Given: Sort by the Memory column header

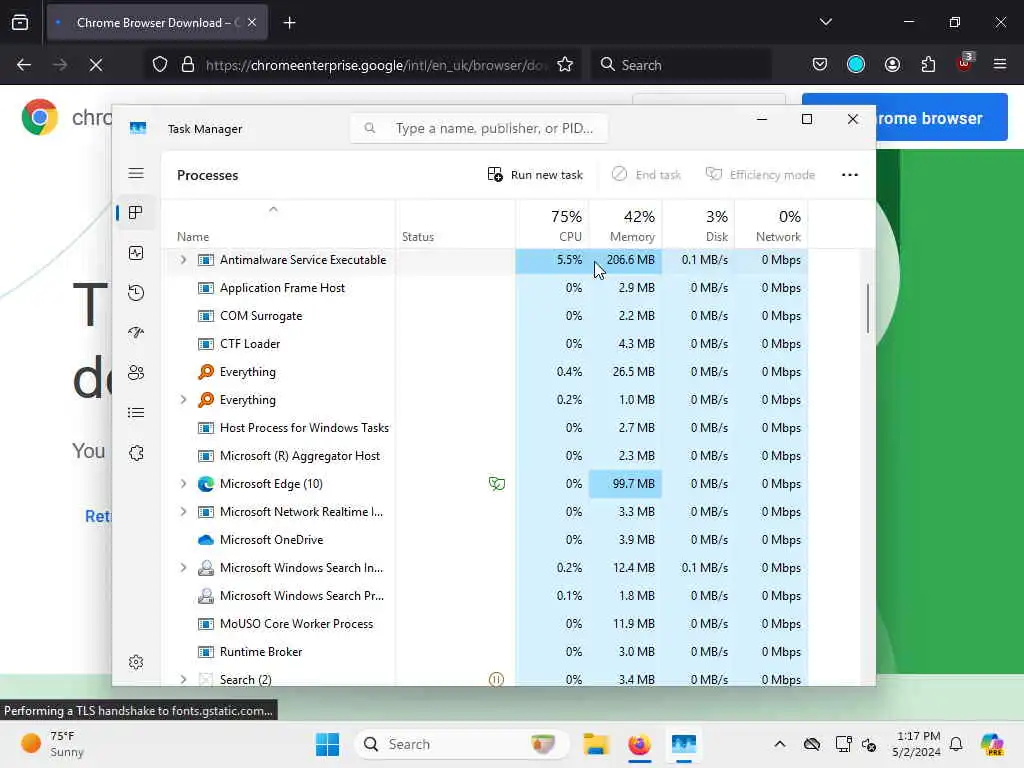Looking at the screenshot, I should point(625,225).
